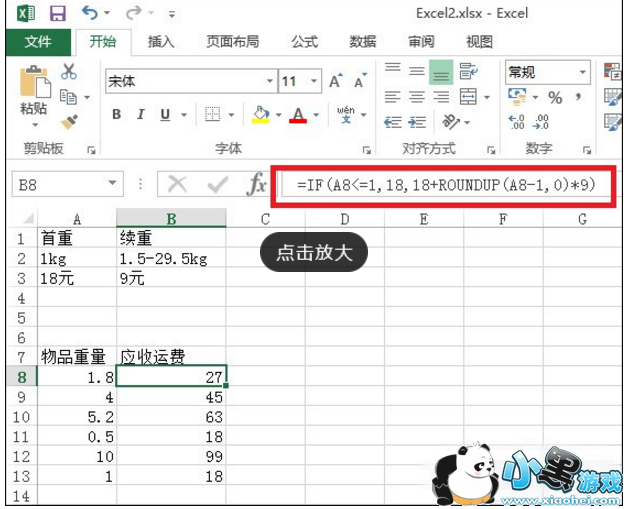624x509 pixels.
Task: Click the formula bar with IF formula
Action: tap(446, 185)
